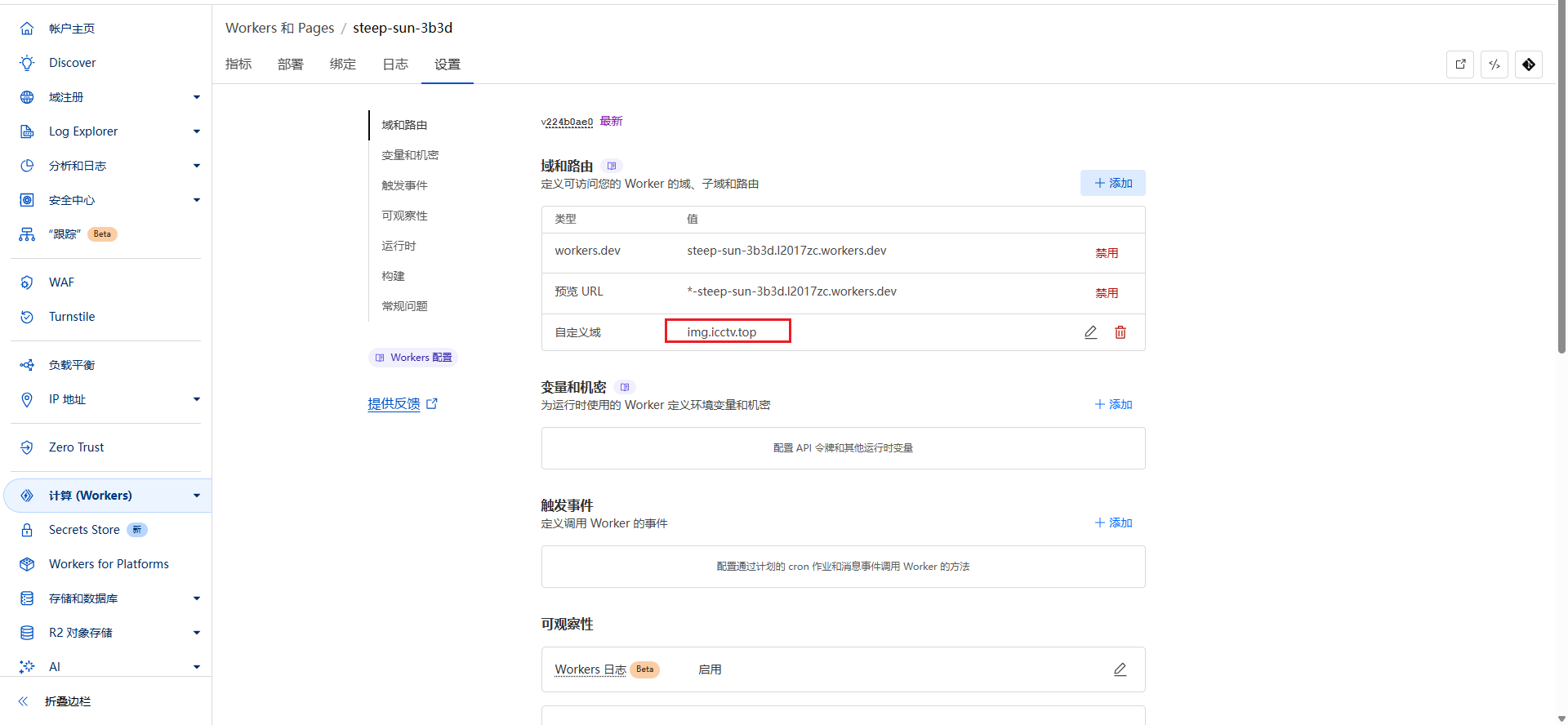
Task: Click the Git diamond icon button
Action: point(1529,64)
